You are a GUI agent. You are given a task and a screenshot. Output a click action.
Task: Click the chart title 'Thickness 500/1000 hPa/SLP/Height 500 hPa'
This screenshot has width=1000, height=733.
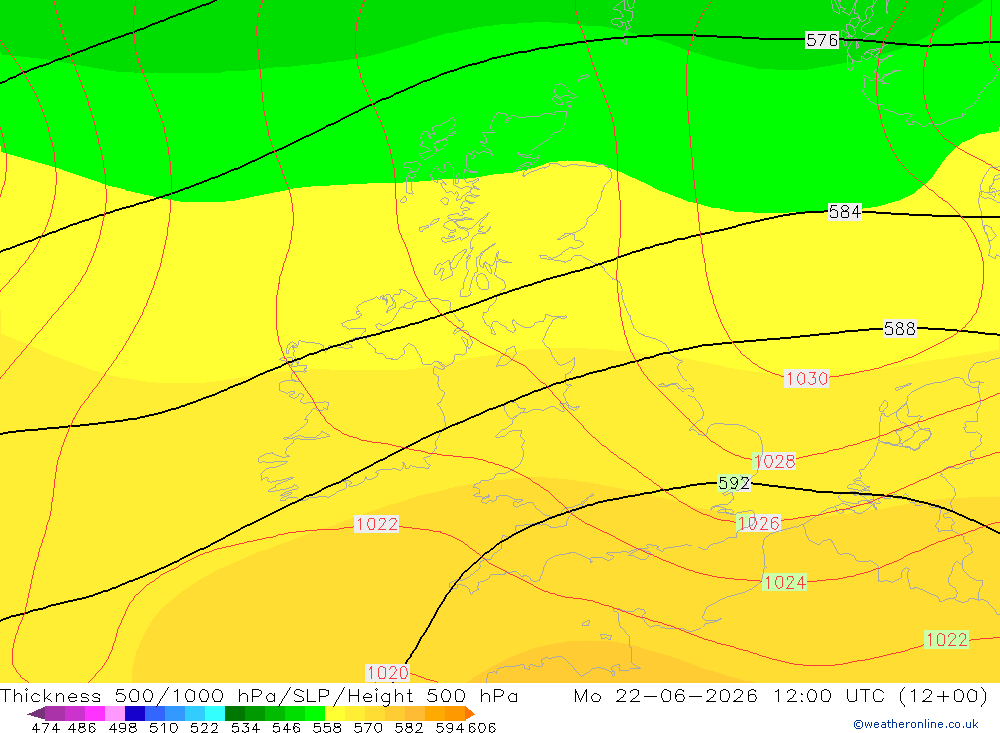(259, 695)
